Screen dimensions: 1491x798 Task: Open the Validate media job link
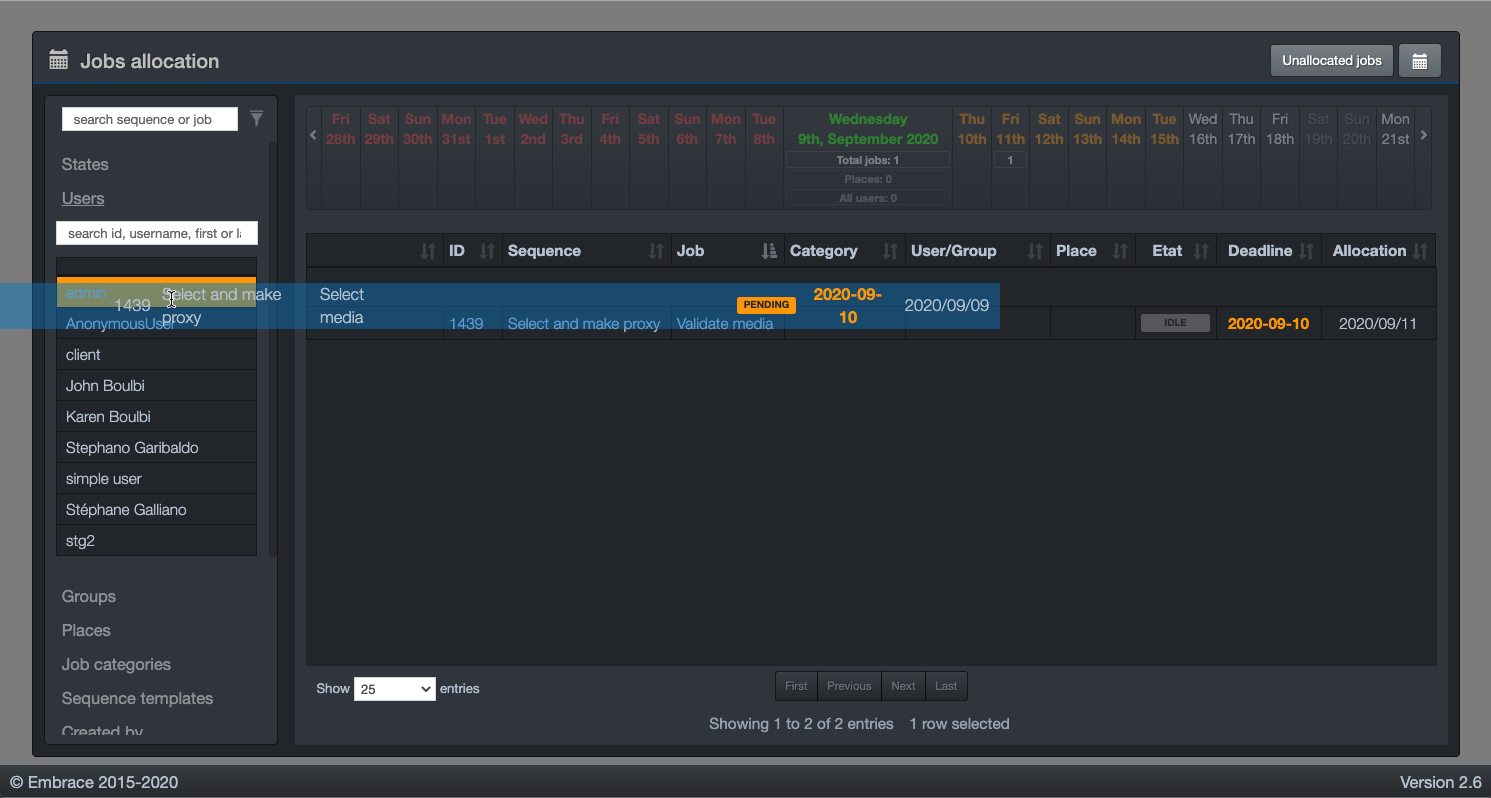(x=725, y=324)
